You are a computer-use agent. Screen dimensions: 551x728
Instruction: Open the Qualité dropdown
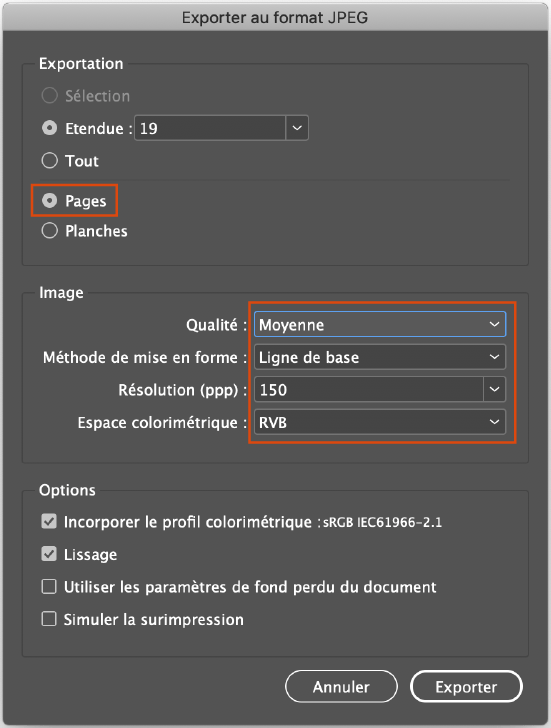click(x=380, y=324)
